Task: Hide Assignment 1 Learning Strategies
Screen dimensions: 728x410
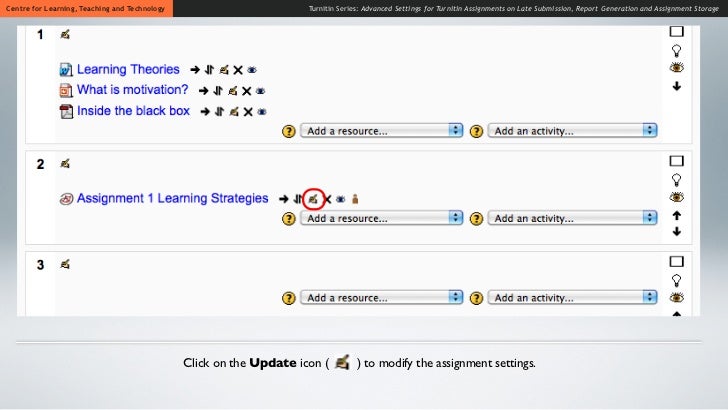Action: [x=340, y=199]
